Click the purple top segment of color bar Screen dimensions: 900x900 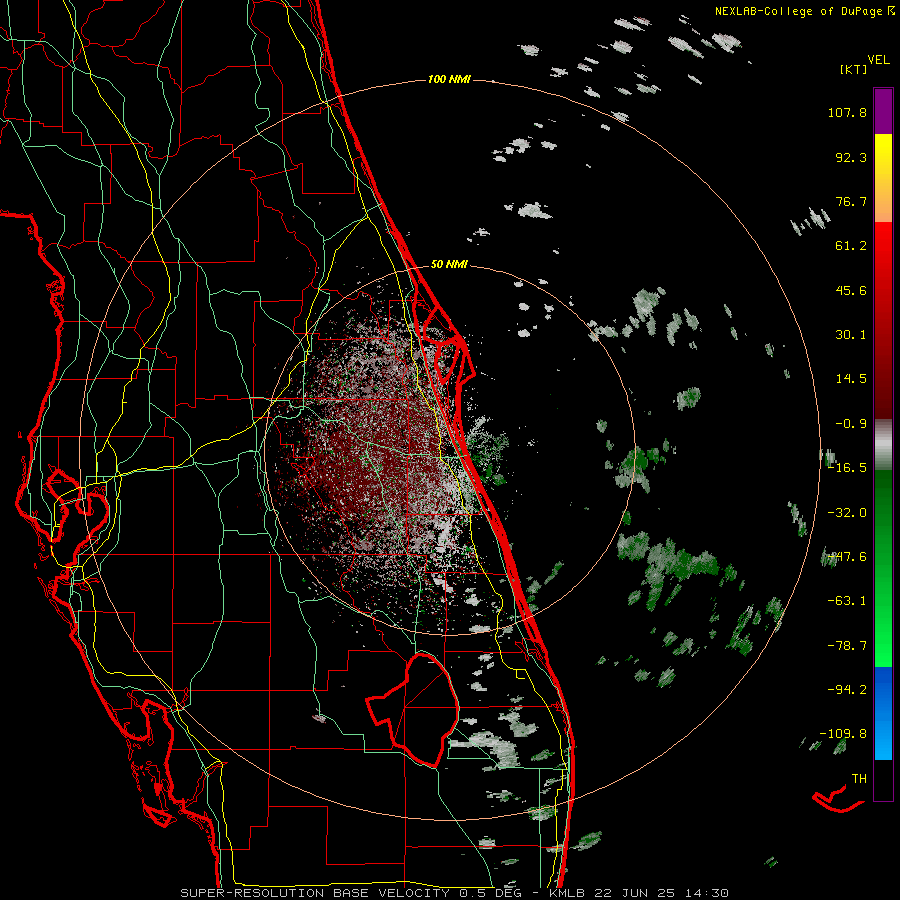point(883,111)
